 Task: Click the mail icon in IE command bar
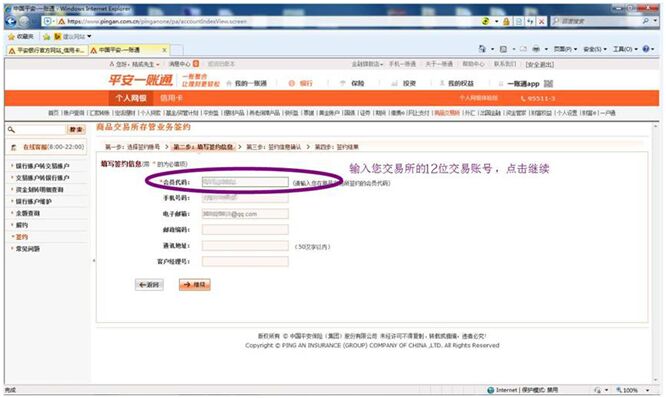pyautogui.click(x=523, y=49)
